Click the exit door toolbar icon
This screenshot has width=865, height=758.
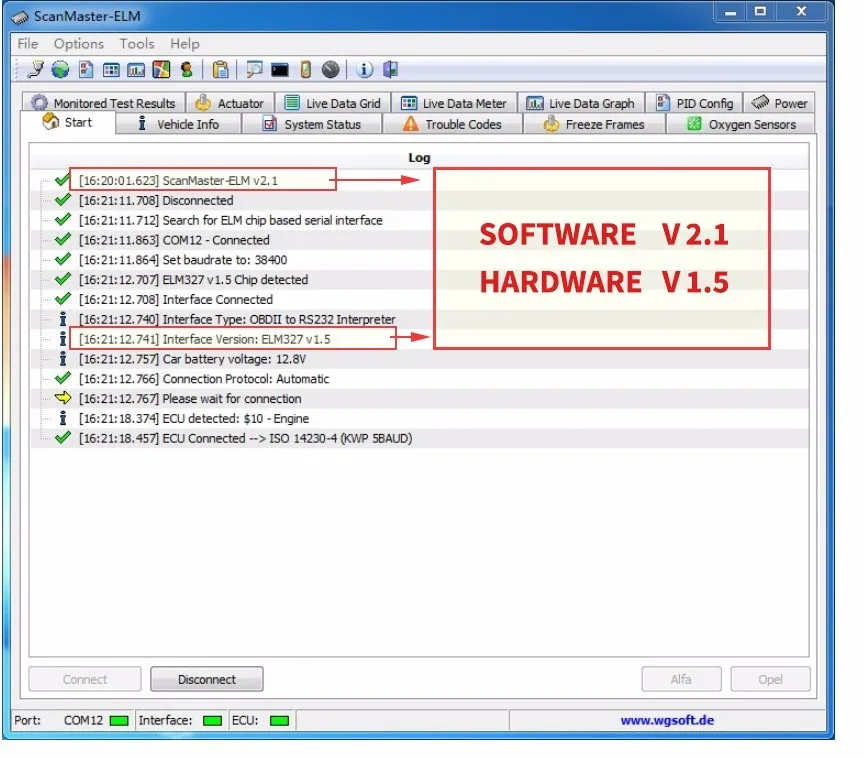tap(391, 70)
